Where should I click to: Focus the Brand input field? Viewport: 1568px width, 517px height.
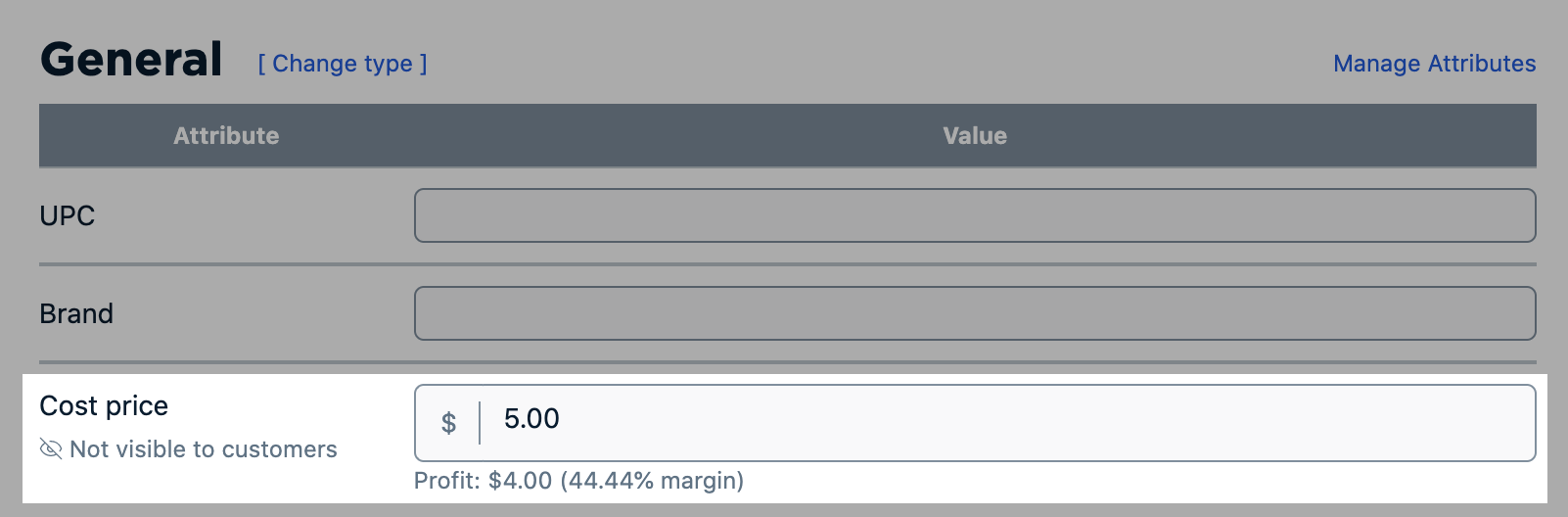975,313
